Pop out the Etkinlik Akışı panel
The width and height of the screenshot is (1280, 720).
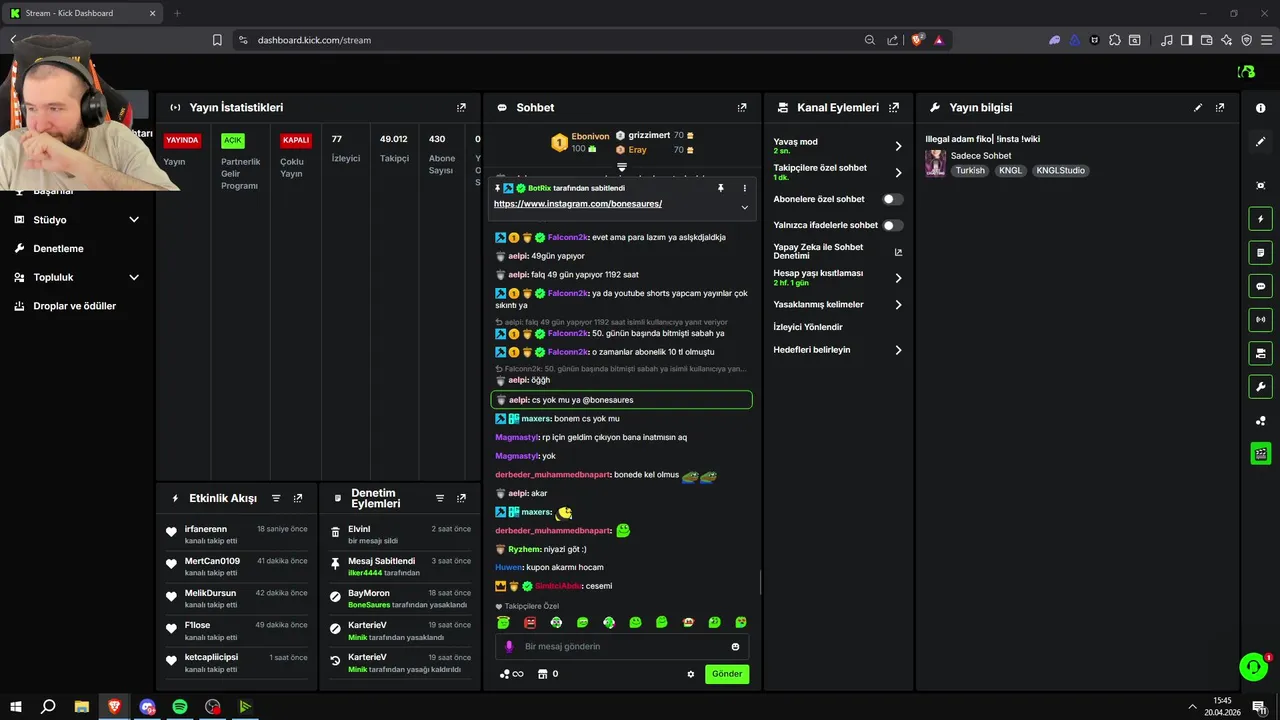pyautogui.click(x=298, y=498)
